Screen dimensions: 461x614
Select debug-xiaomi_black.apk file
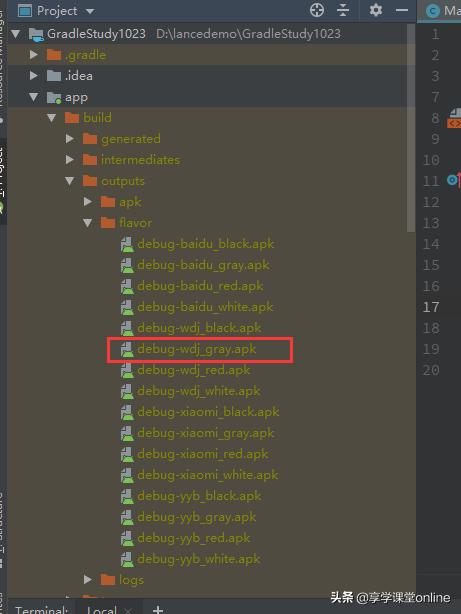(x=200, y=412)
